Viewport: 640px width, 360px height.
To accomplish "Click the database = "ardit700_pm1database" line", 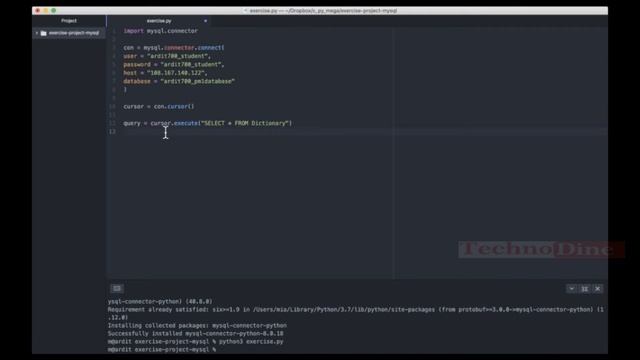I will (179, 81).
